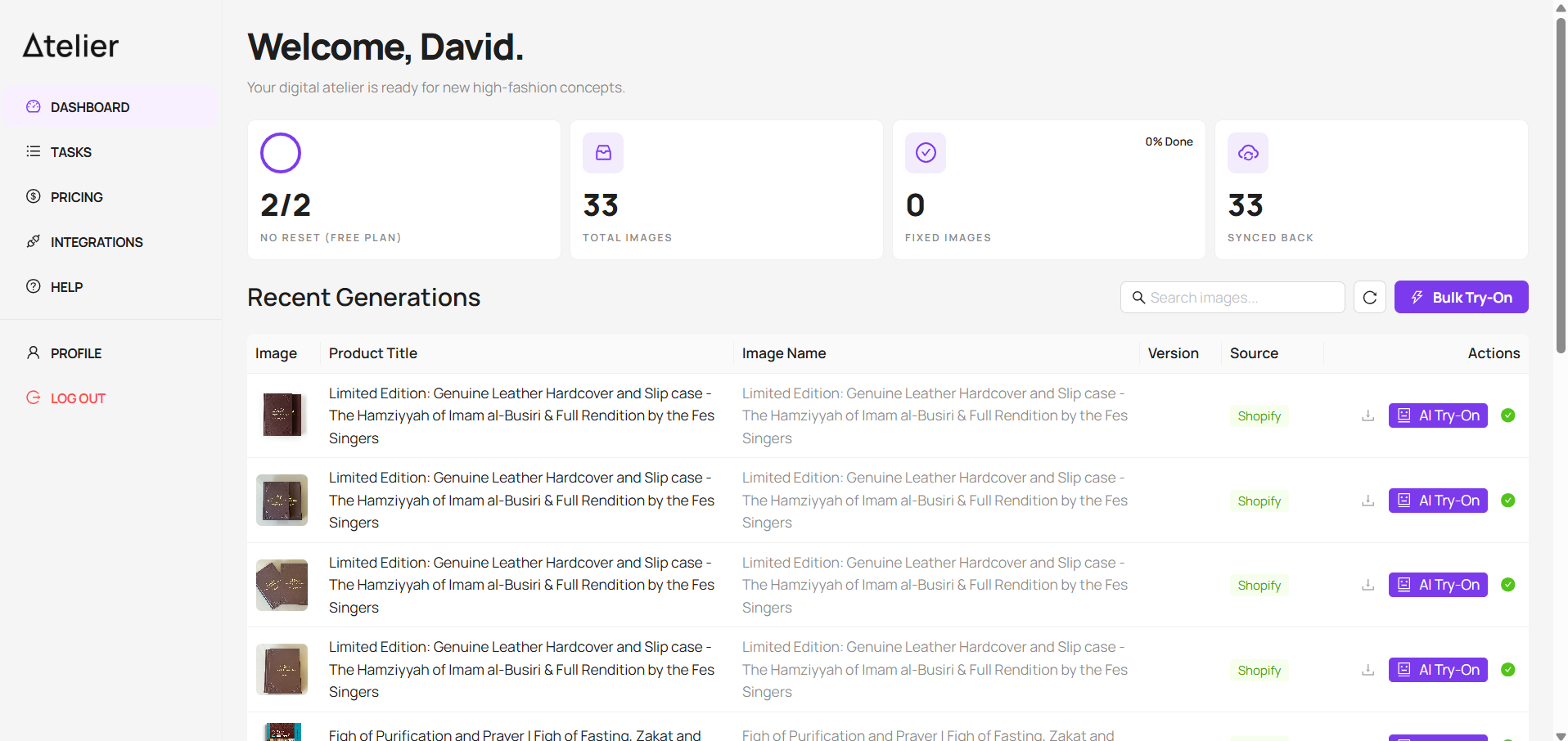Focus the Search images field
This screenshot has height=741, width=1568.
(x=1232, y=298)
